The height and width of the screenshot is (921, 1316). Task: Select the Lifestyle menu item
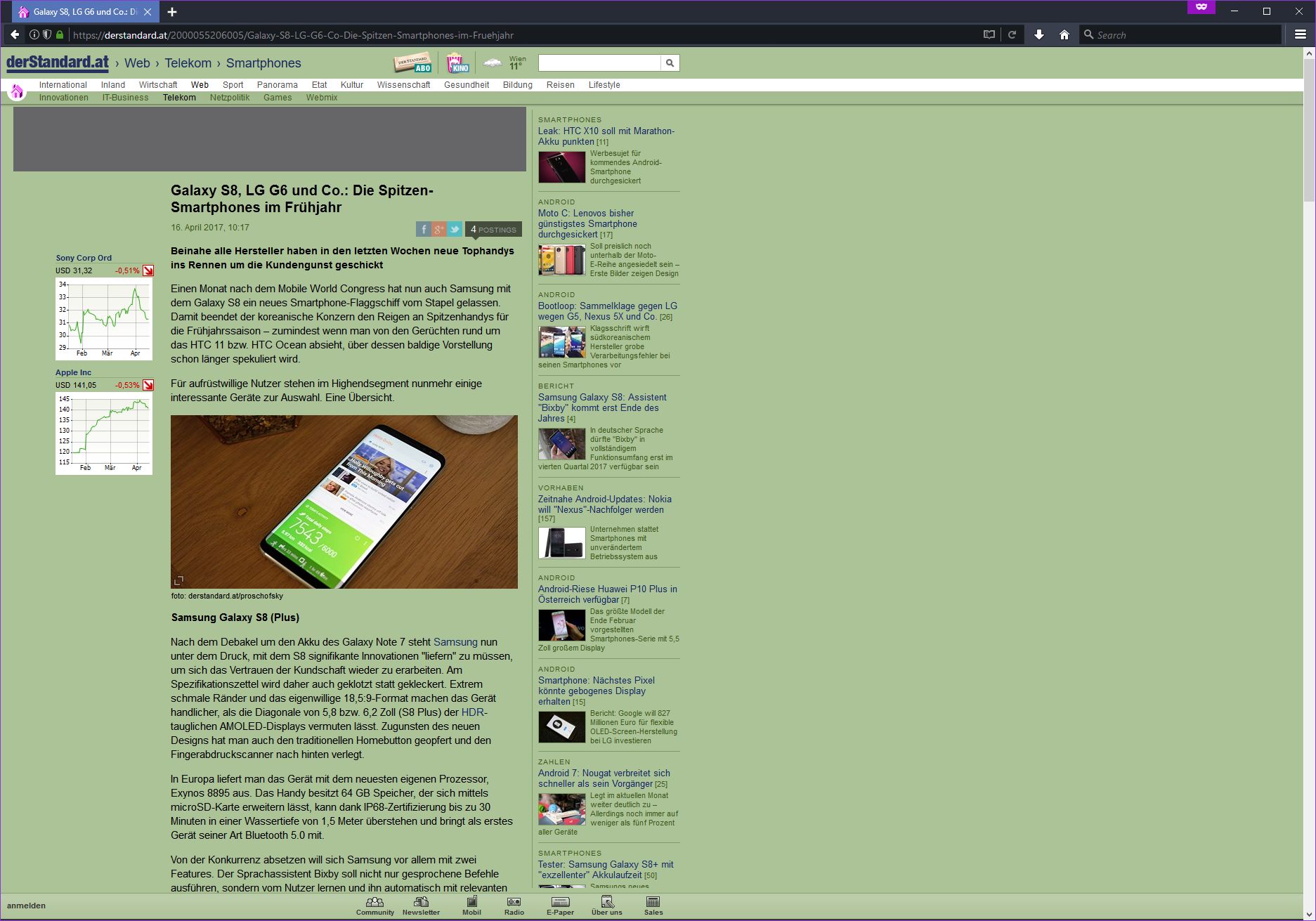coord(604,85)
